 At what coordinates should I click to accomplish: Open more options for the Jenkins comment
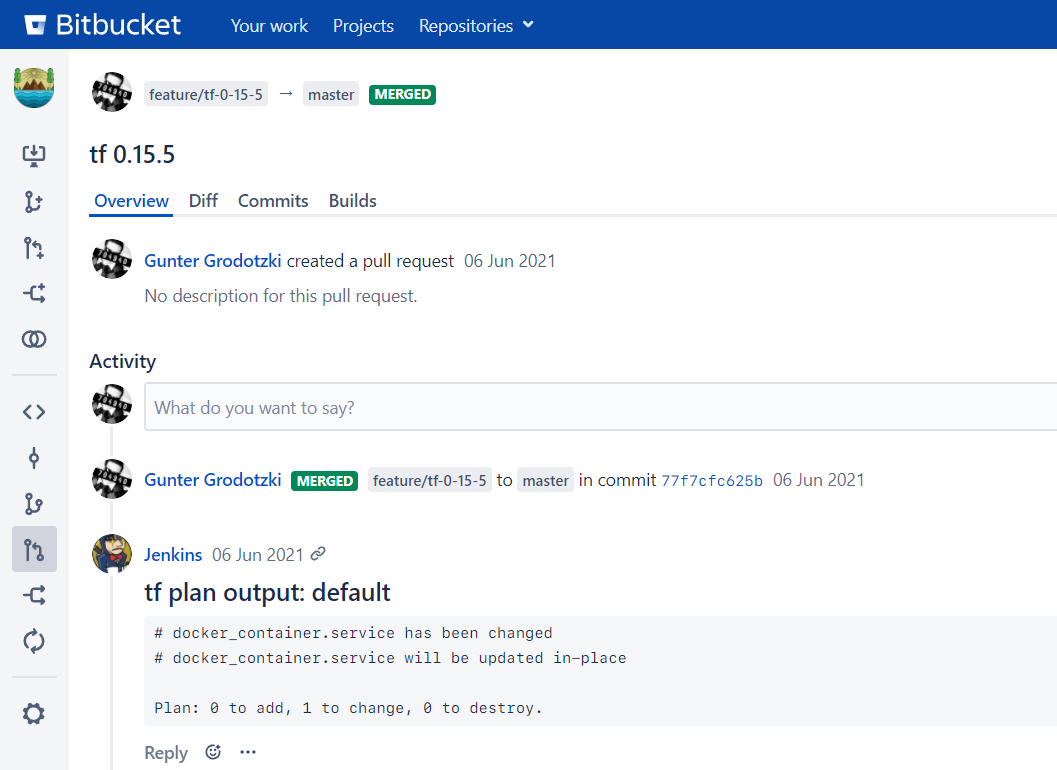click(247, 752)
